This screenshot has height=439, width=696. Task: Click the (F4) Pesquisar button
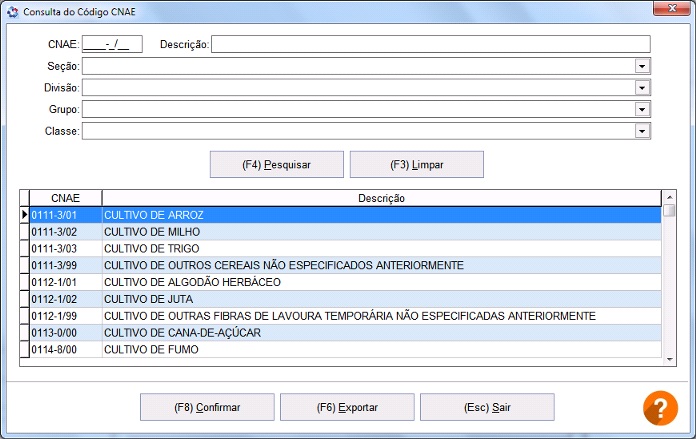pyautogui.click(x=277, y=165)
